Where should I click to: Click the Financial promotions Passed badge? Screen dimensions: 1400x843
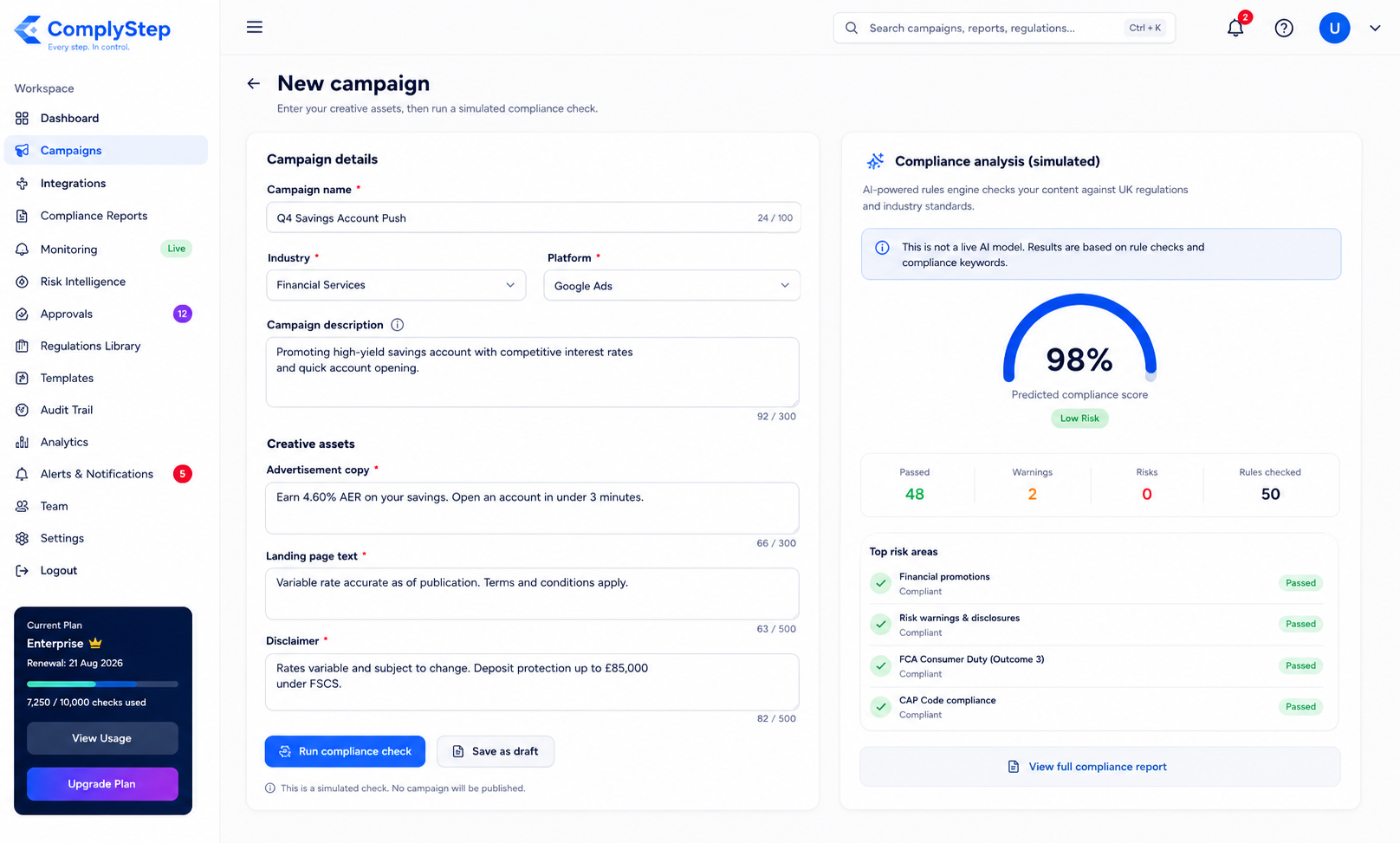click(1300, 583)
